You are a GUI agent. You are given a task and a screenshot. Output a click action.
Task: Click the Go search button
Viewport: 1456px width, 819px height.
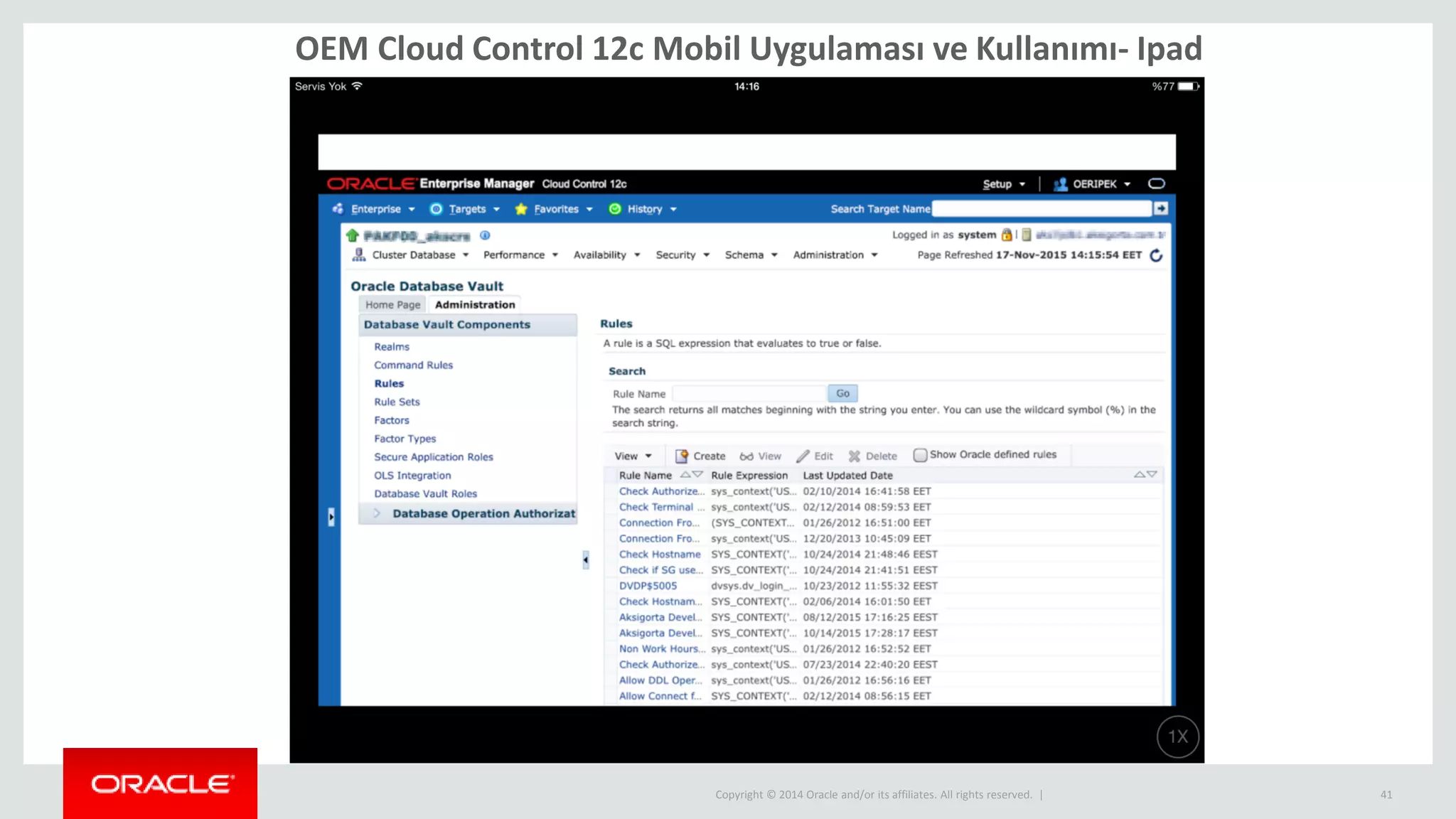click(x=843, y=393)
